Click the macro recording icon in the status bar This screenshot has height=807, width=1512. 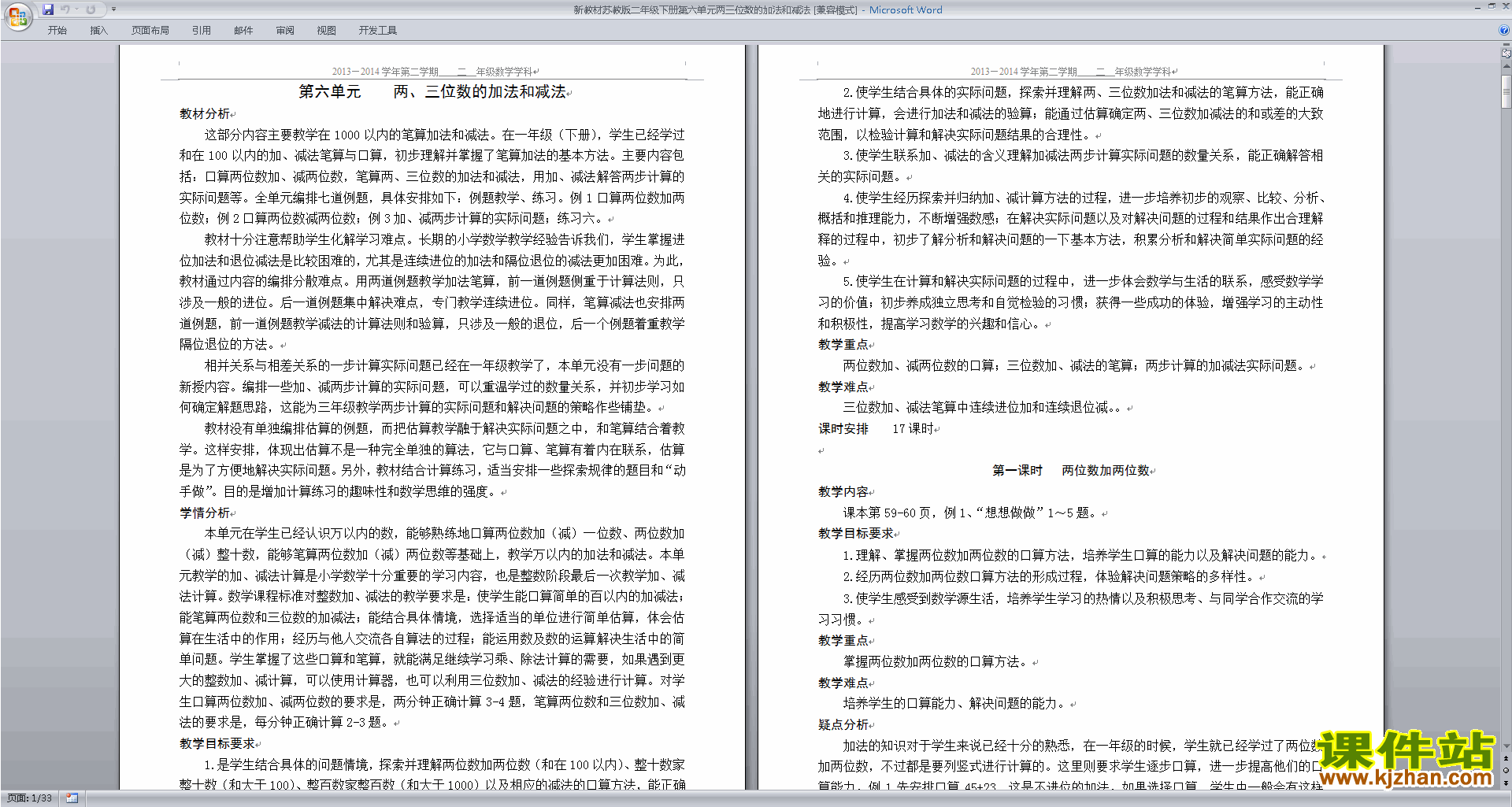click(72, 798)
